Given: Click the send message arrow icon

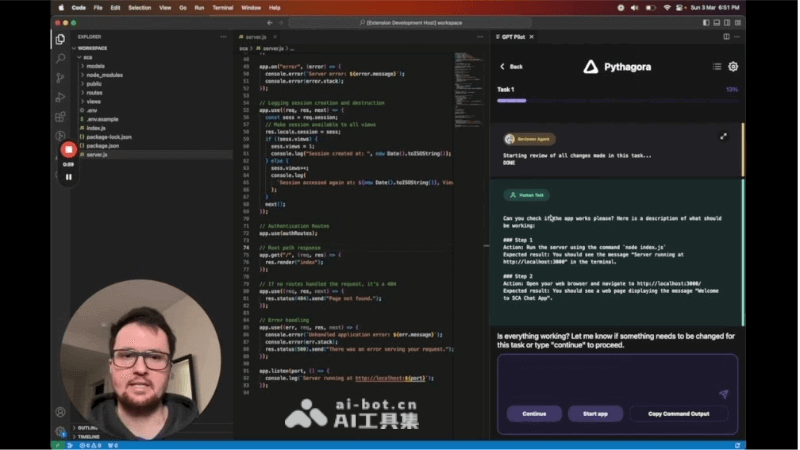Looking at the screenshot, I should click(x=723, y=394).
